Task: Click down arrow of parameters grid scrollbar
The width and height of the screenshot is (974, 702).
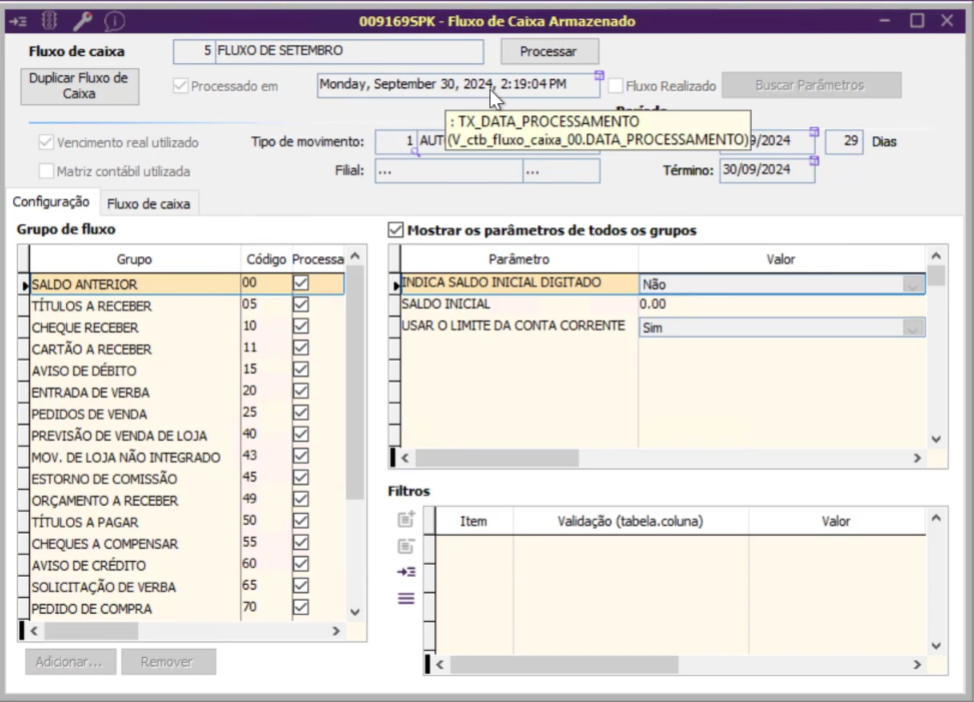Action: (x=937, y=439)
